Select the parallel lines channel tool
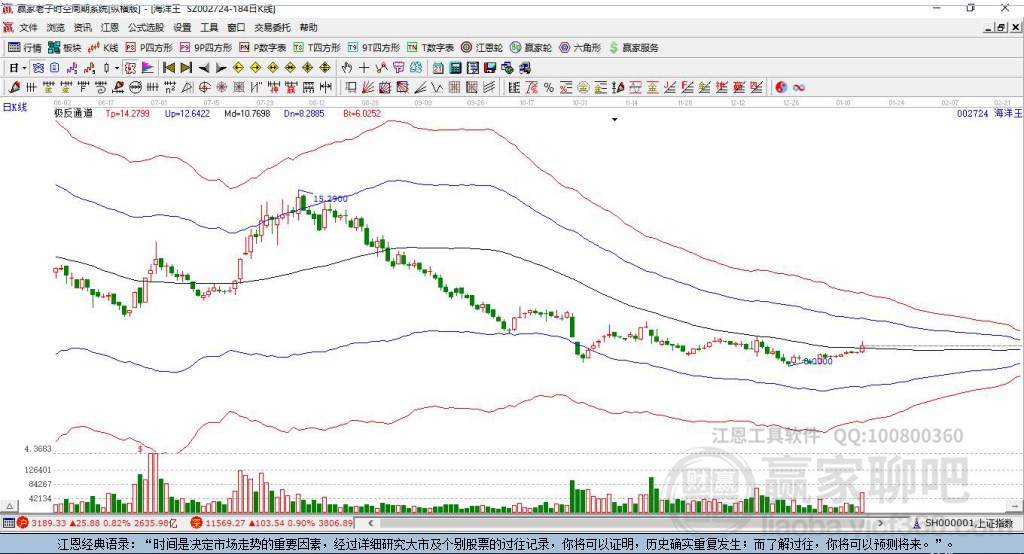The width and height of the screenshot is (1024, 554). [489, 88]
